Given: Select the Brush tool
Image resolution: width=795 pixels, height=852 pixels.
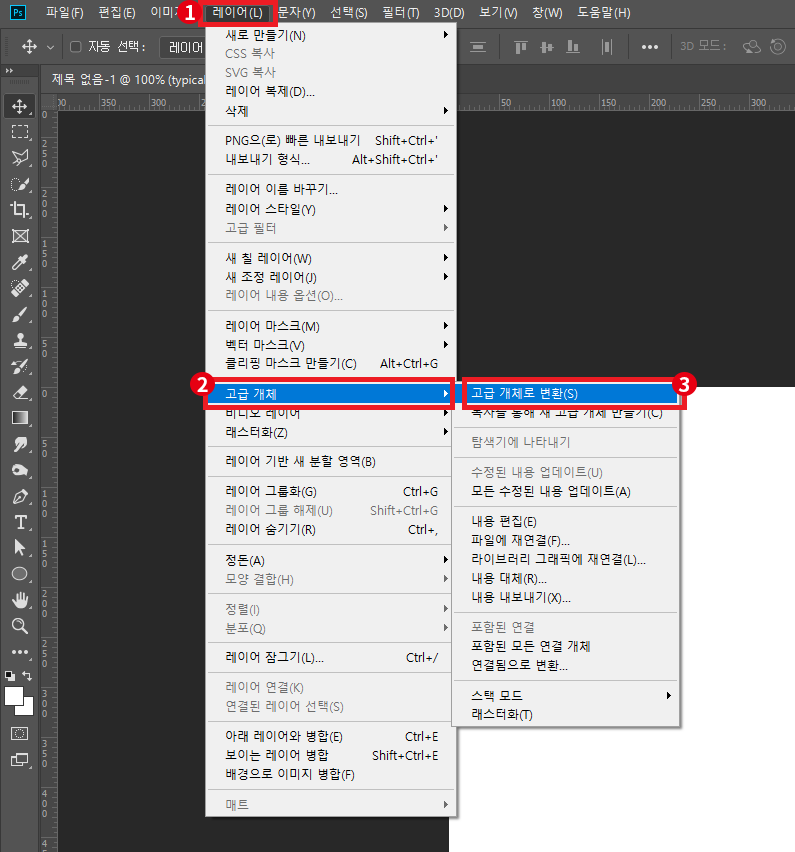Looking at the screenshot, I should [x=20, y=314].
